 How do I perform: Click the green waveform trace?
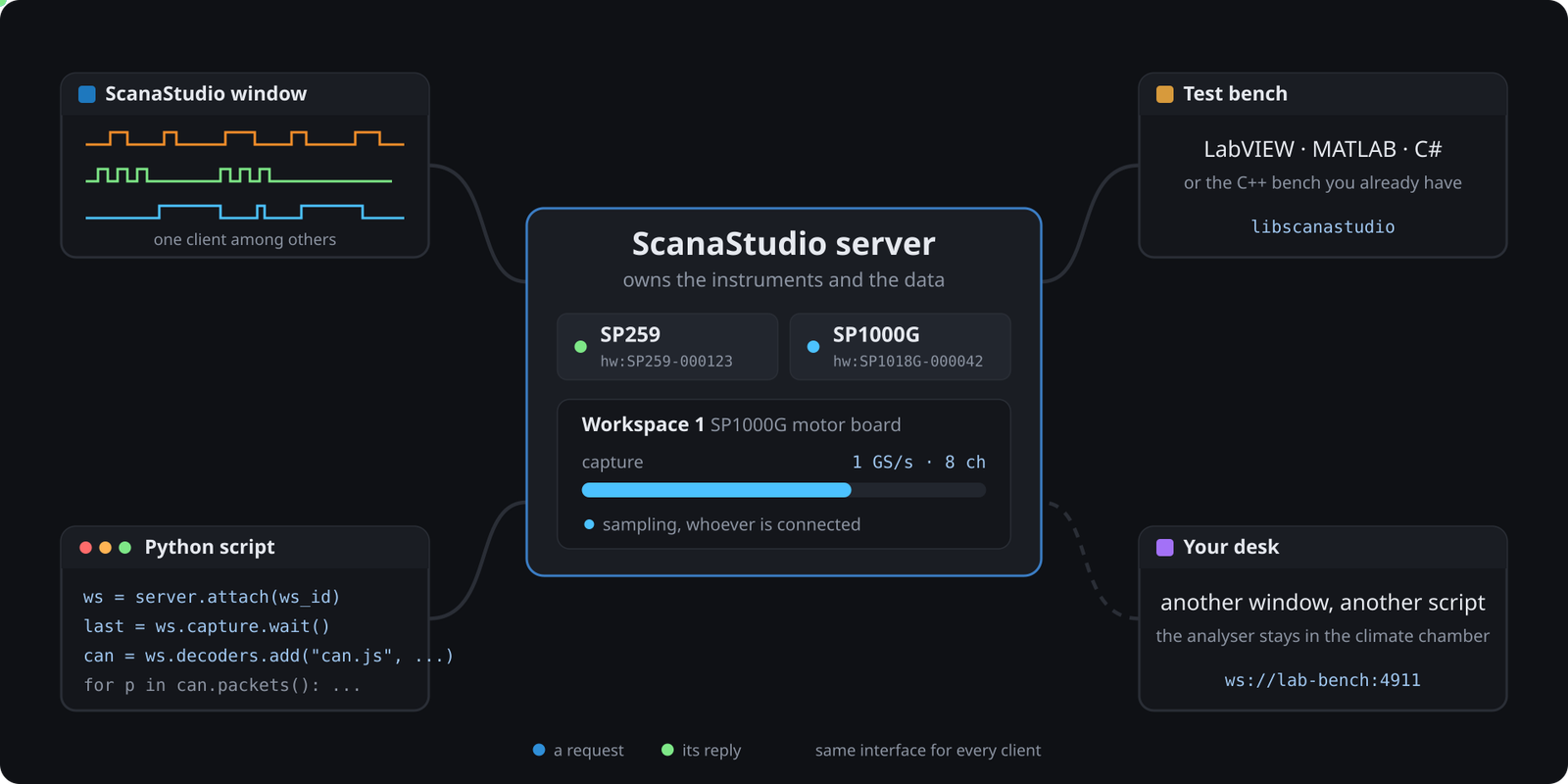point(239,175)
